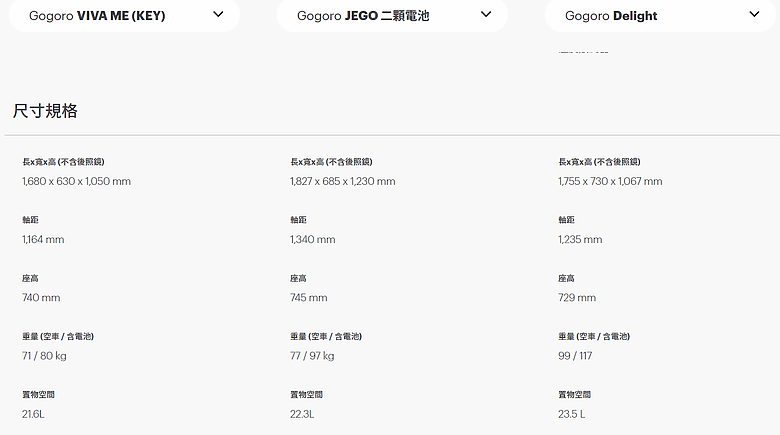Select dimensions value 1,755 x 730 x 1,067 mm

tap(610, 181)
